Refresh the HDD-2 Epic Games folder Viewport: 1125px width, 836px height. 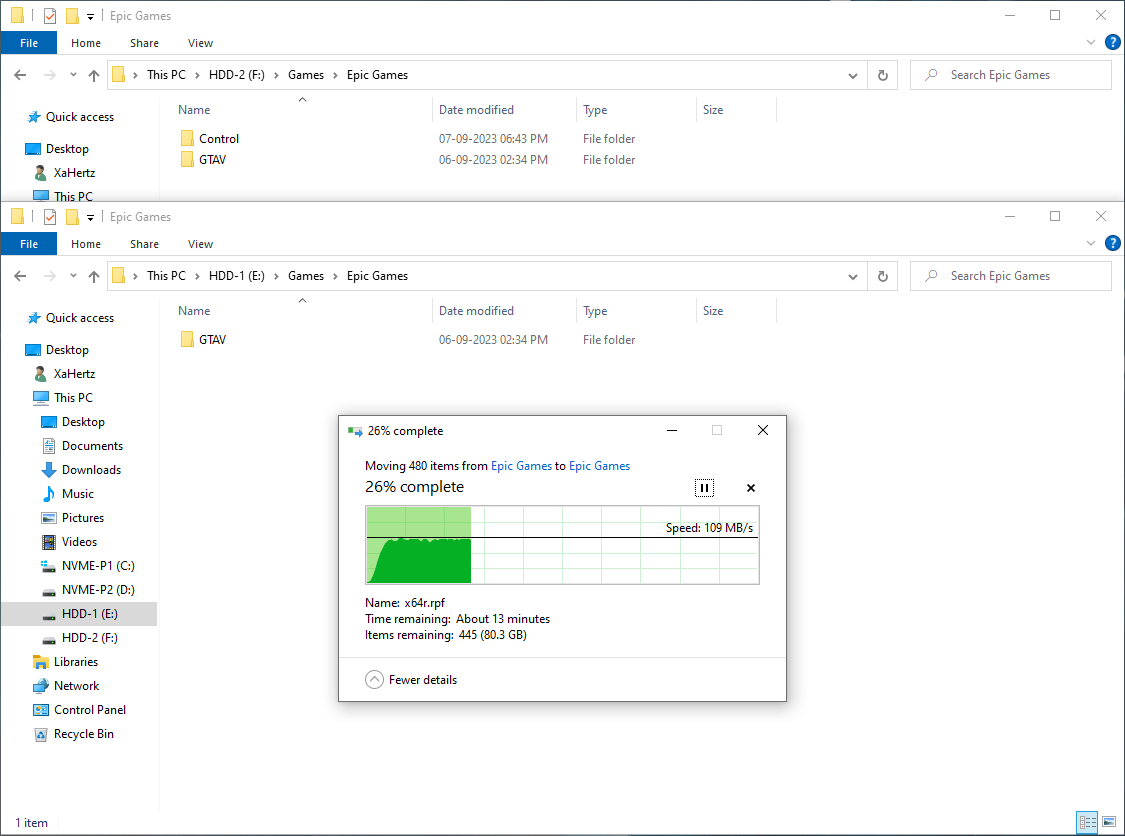882,75
